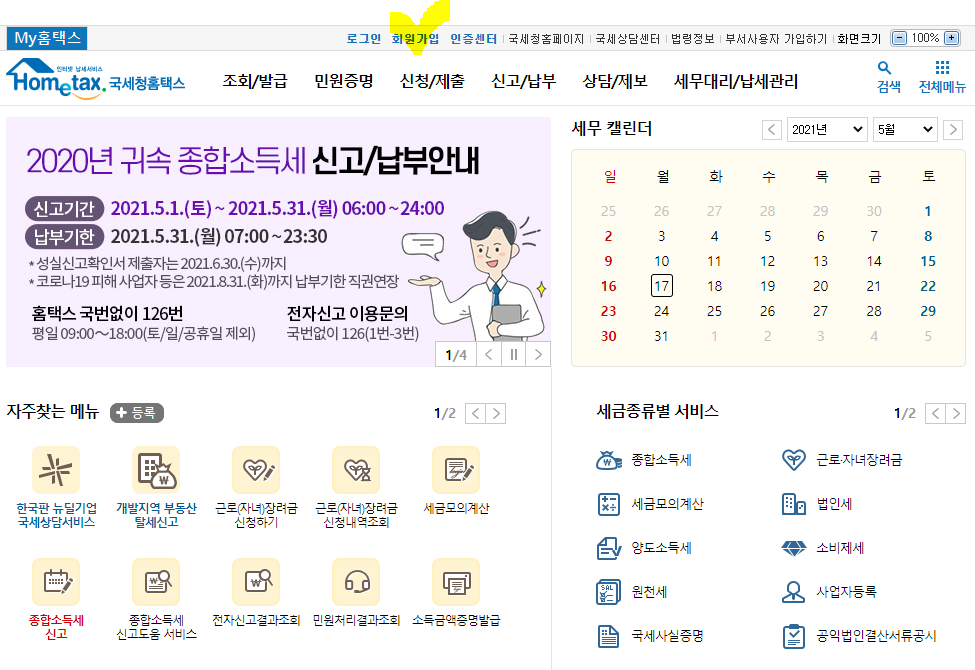Select 법인세 building icon service
The height and width of the screenshot is (670, 975).
coord(816,504)
